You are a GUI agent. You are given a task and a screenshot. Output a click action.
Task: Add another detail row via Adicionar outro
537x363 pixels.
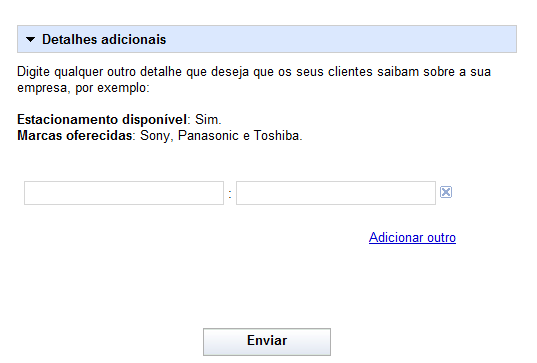pos(412,237)
